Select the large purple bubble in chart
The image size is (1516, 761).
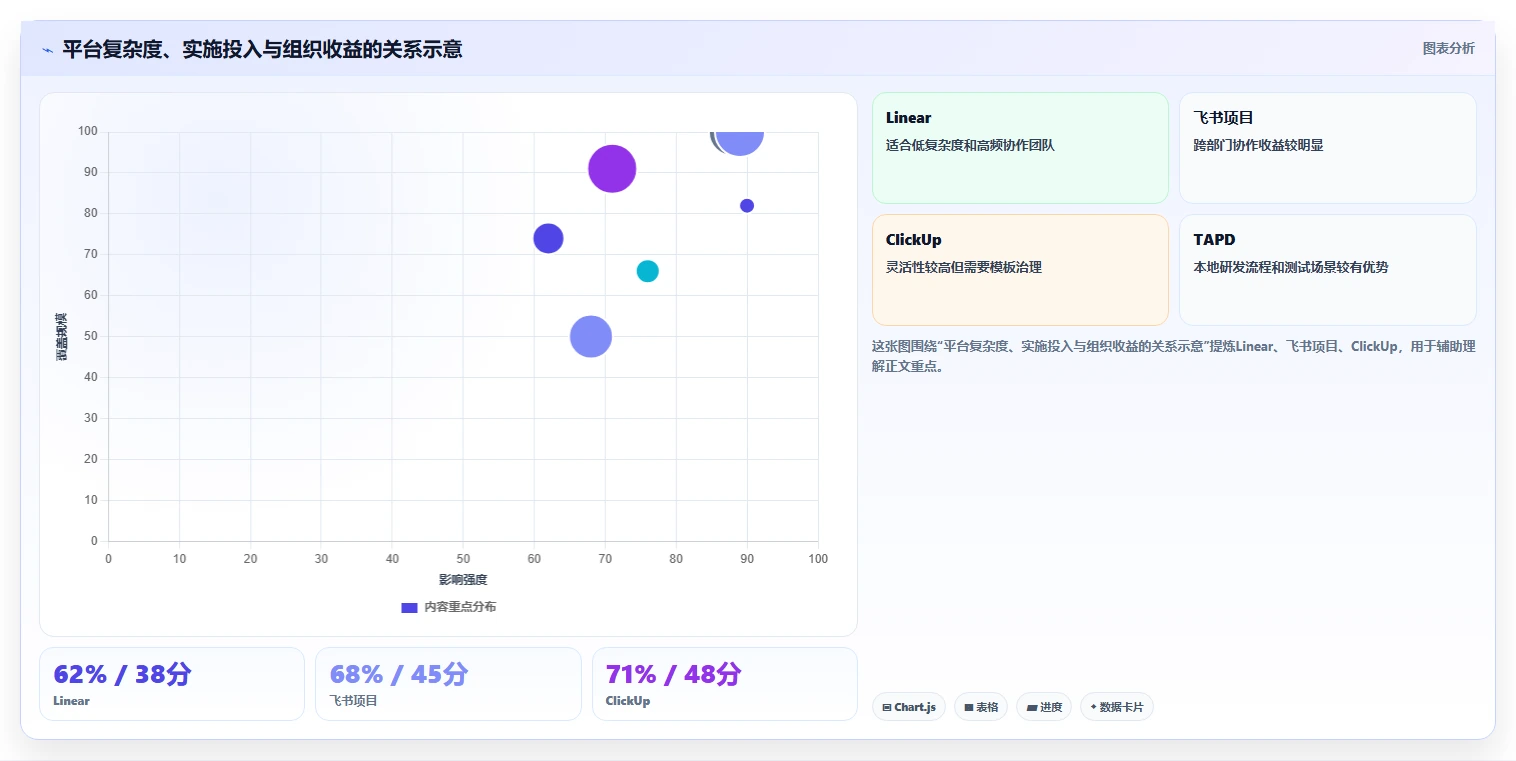[612, 168]
